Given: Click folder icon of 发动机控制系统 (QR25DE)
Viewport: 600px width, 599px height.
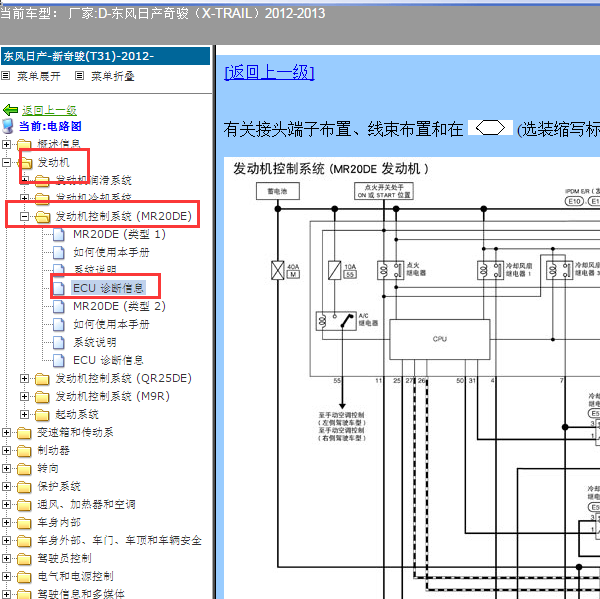Looking at the screenshot, I should point(42,379).
